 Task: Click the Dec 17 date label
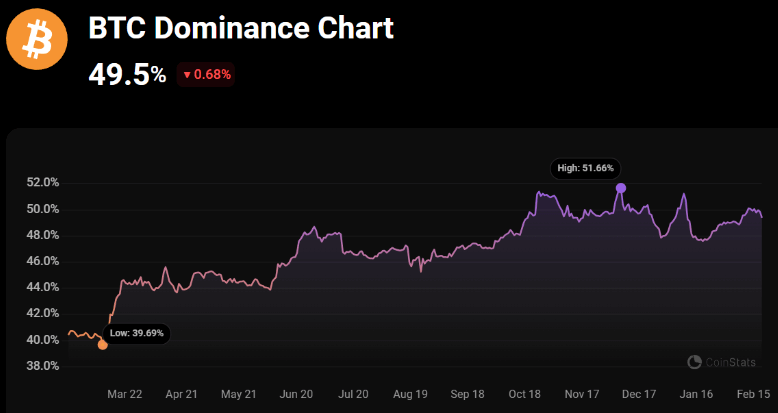(x=641, y=394)
